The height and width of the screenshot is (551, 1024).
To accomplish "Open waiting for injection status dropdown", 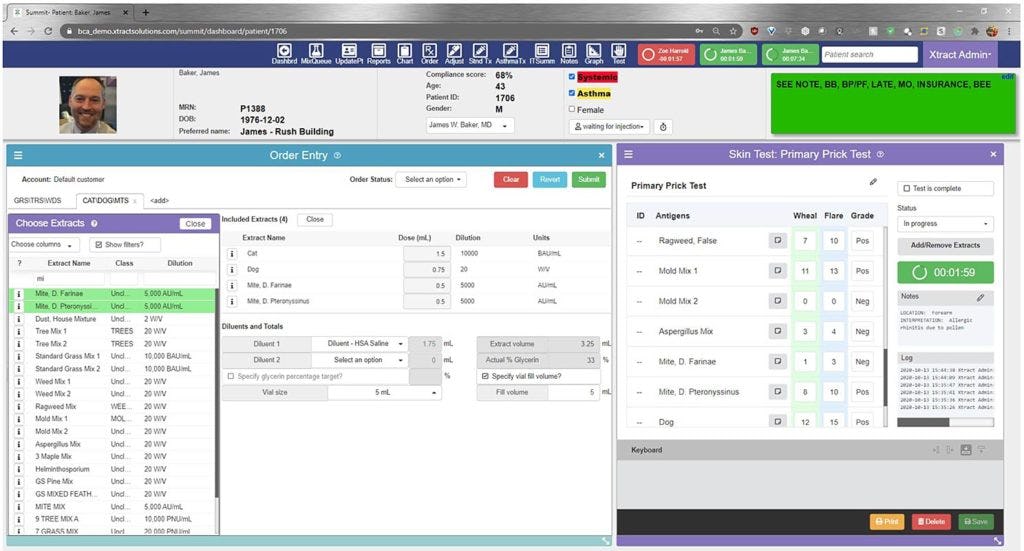I will 609,127.
